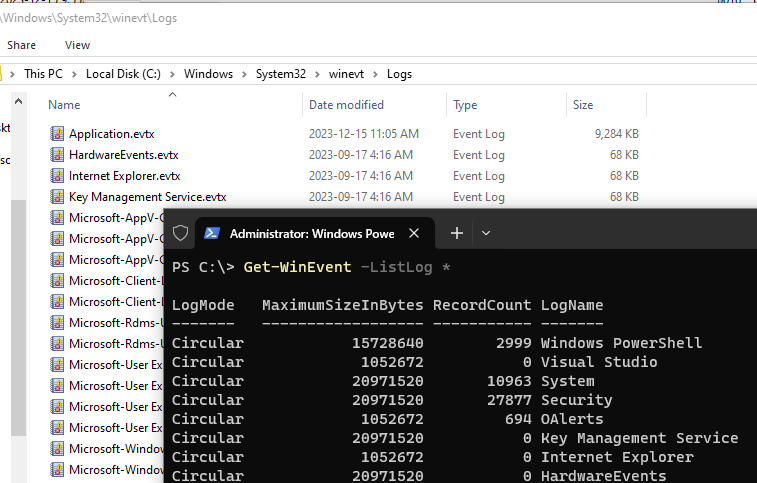The width and height of the screenshot is (757, 483).
Task: Open the View ribbon tab
Action: tap(77, 45)
